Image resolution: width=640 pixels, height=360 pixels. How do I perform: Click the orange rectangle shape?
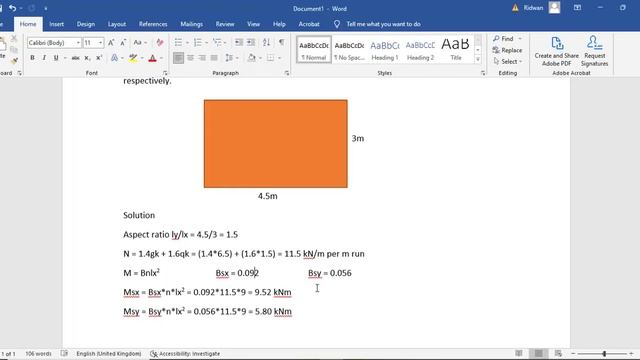click(276, 144)
